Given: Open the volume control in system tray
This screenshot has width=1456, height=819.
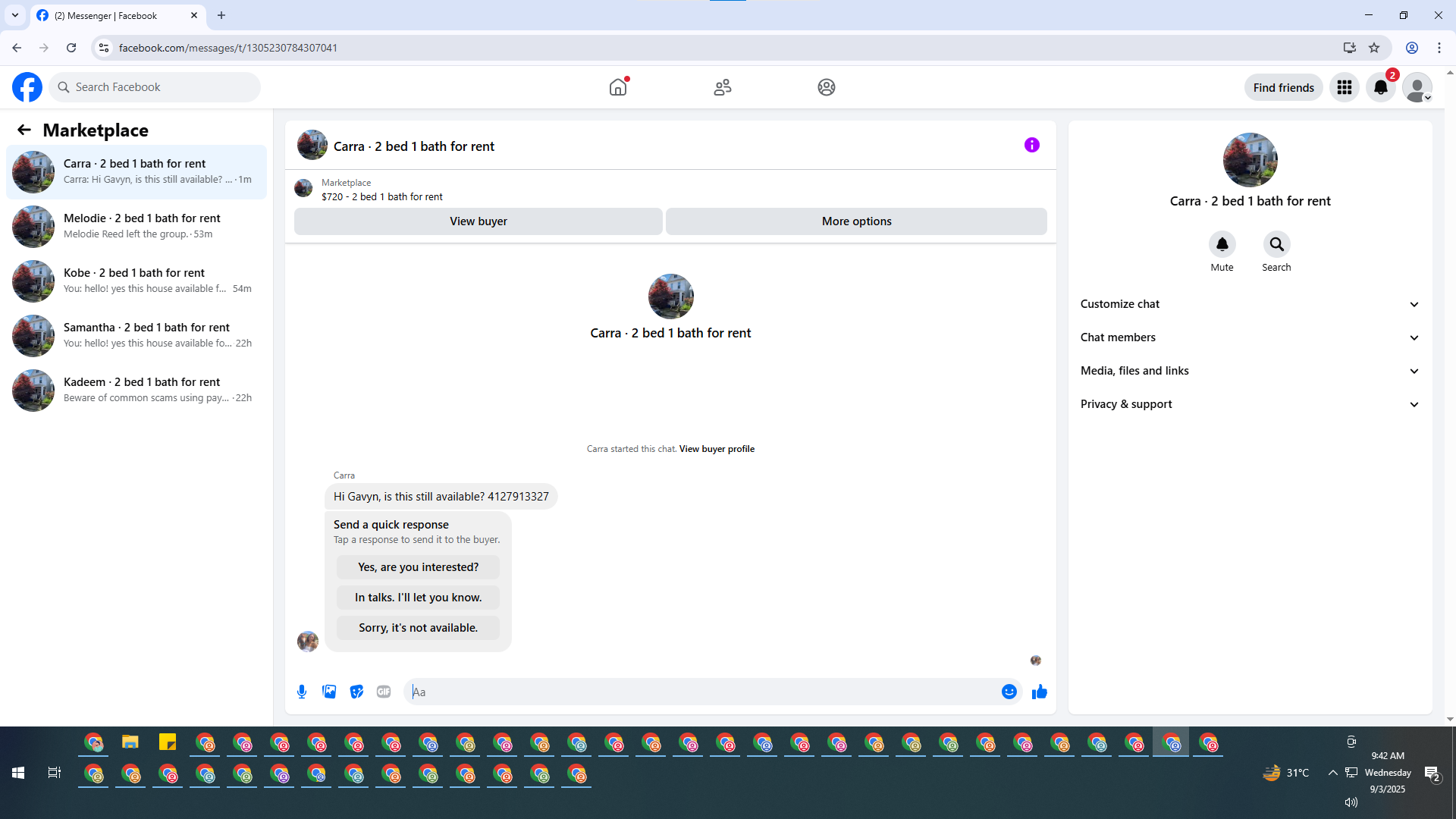Looking at the screenshot, I should click(x=1351, y=802).
